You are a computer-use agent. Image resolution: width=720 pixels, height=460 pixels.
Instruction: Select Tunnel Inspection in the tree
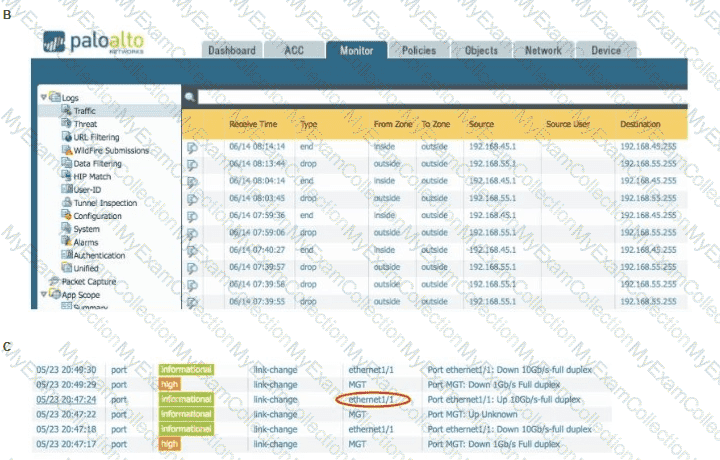click(x=105, y=203)
